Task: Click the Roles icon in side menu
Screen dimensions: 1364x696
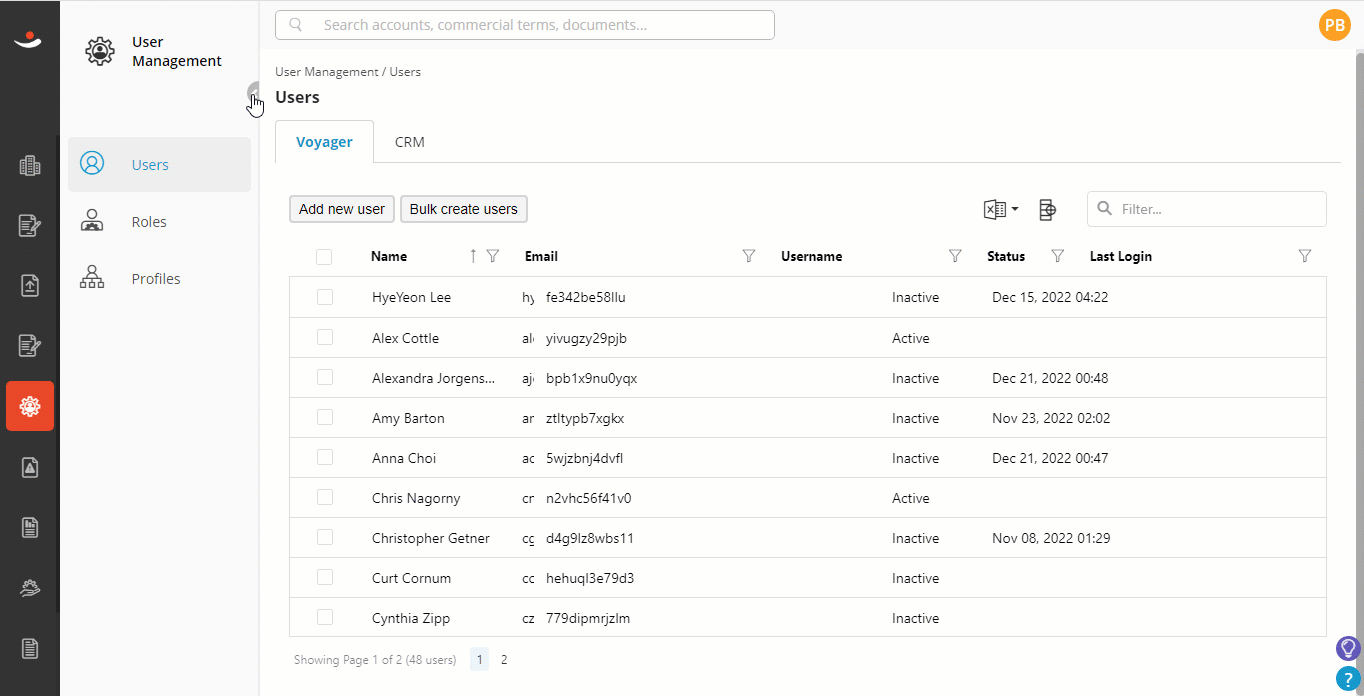Action: [x=92, y=221]
